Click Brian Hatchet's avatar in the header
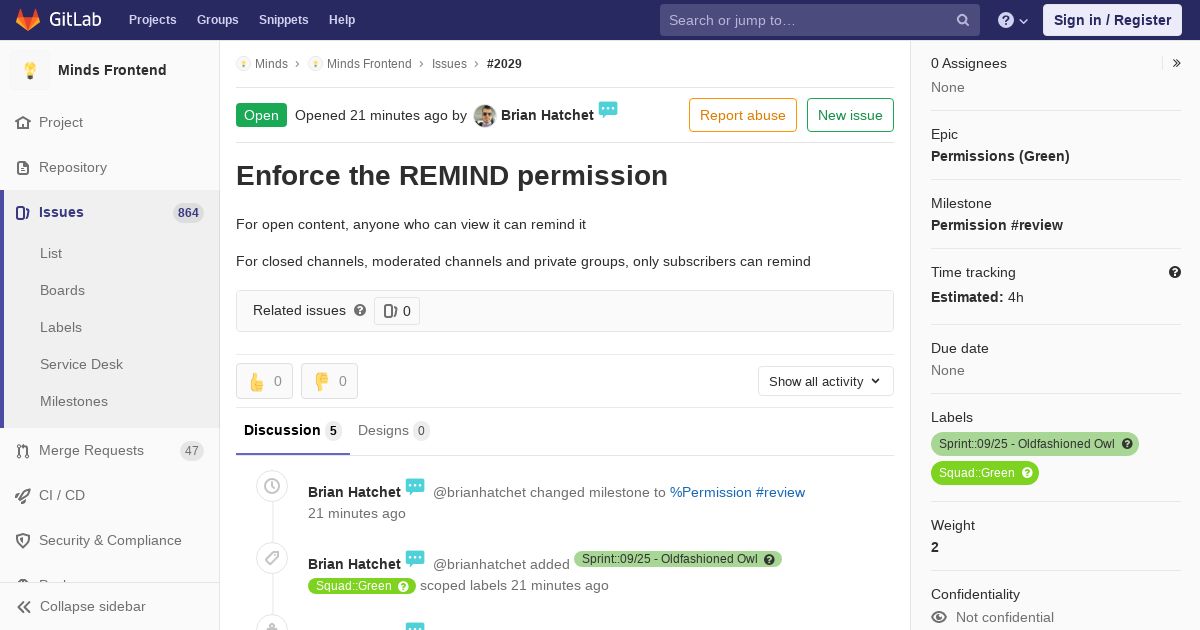The width and height of the screenshot is (1200, 630). (x=485, y=116)
